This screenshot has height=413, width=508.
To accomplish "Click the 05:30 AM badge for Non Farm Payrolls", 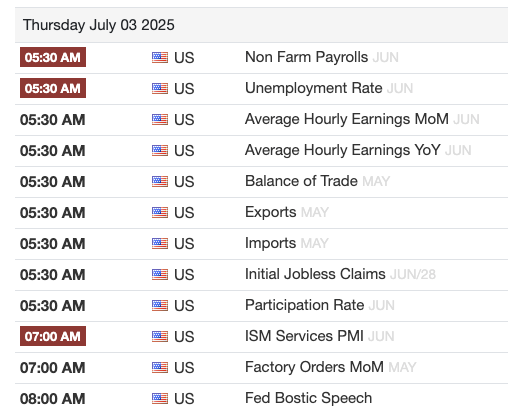I will 53,57.
